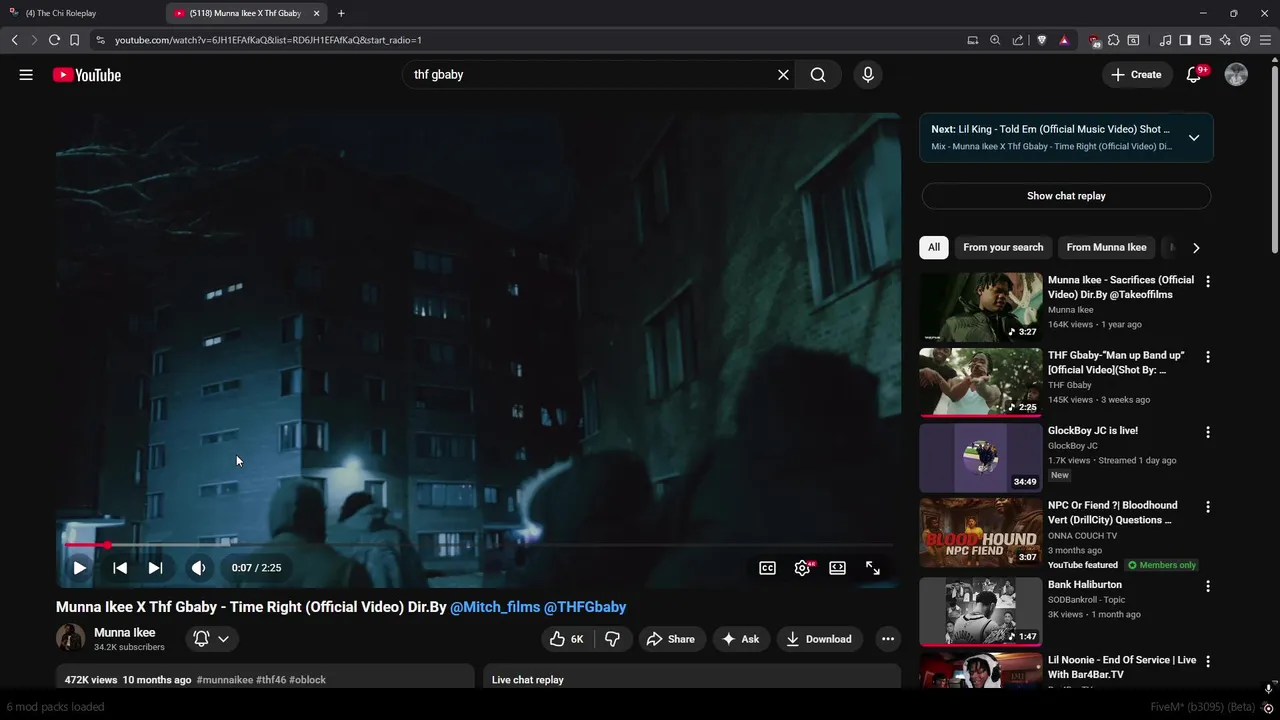This screenshot has height=720, width=1280.
Task: Open the GlockBoy JC is live thumbnail
Action: [x=981, y=457]
